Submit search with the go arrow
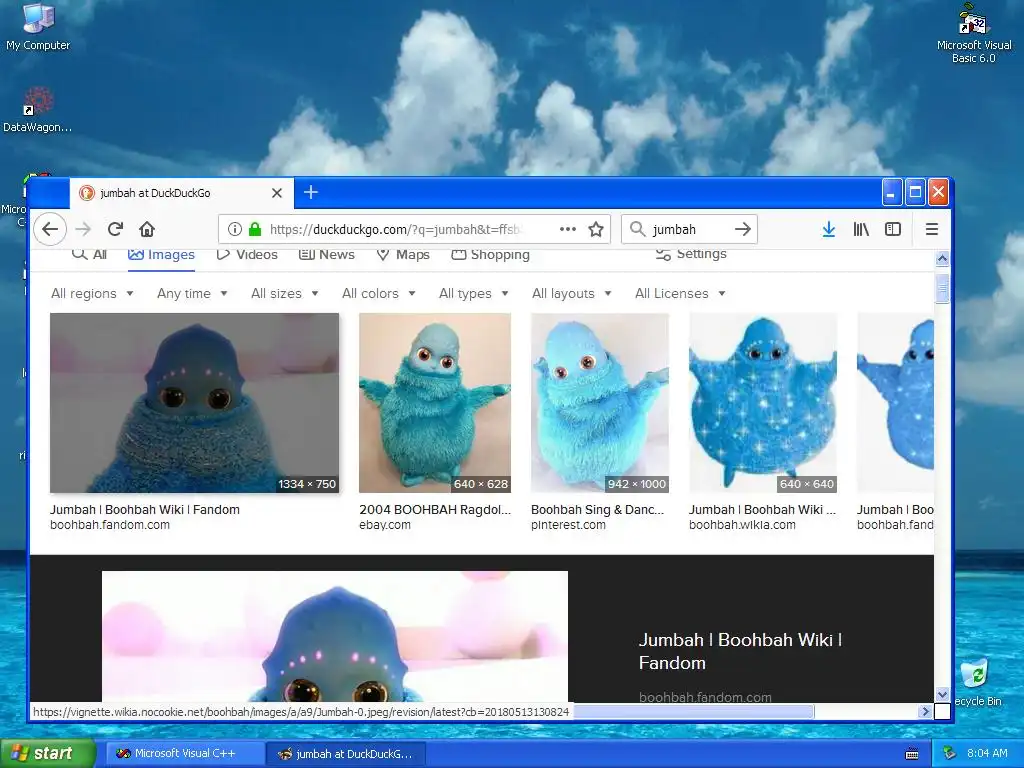 coord(743,229)
